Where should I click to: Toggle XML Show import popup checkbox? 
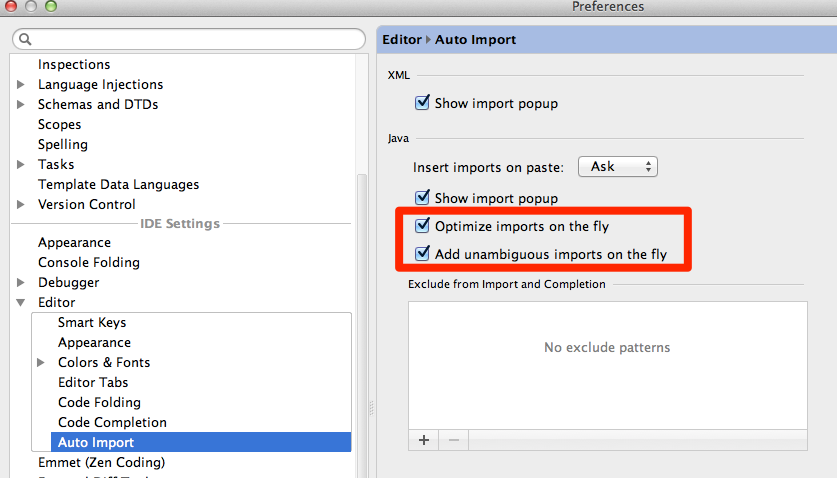(423, 103)
